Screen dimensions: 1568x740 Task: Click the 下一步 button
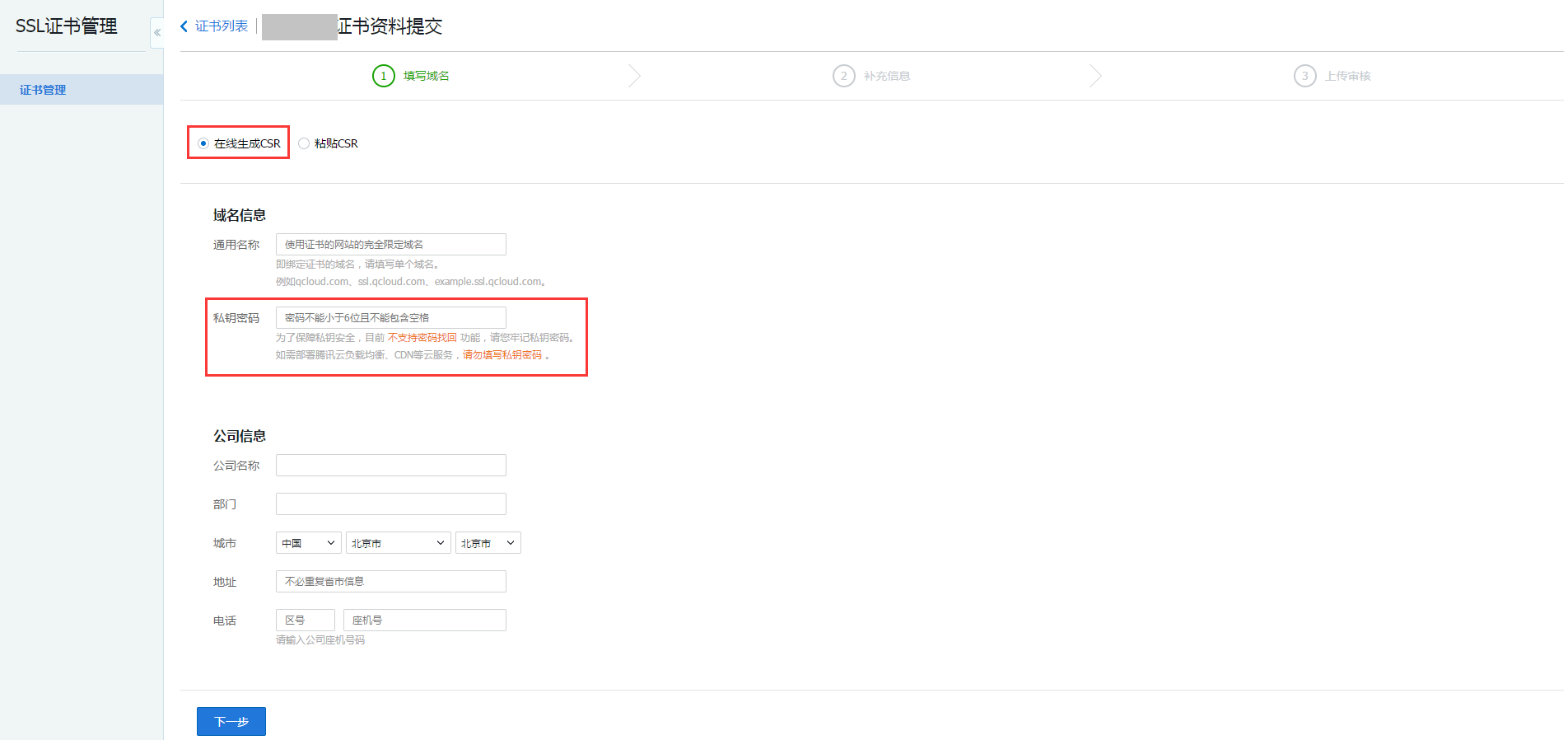click(231, 721)
